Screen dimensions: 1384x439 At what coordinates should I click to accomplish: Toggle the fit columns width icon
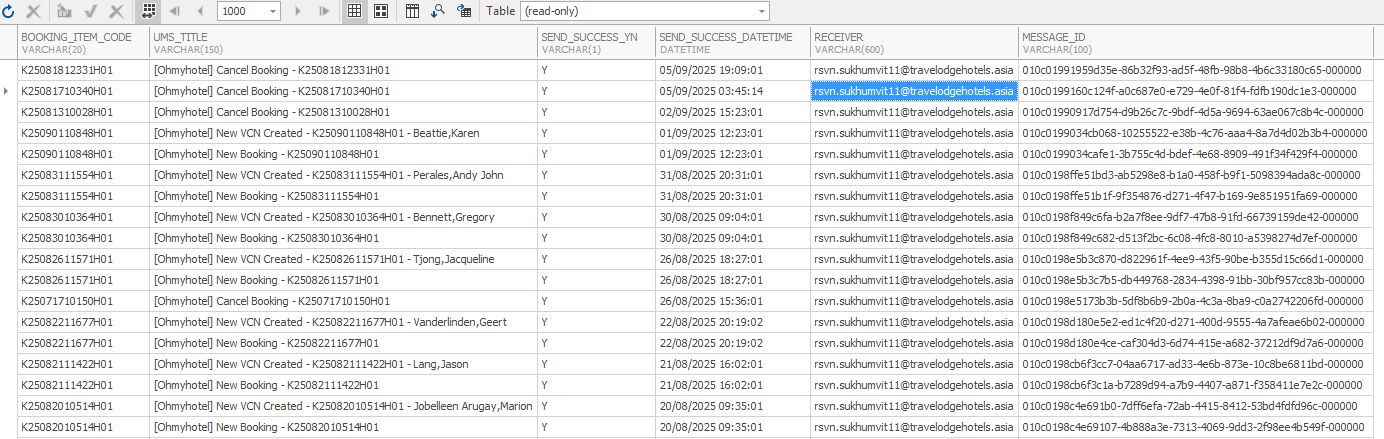coord(149,11)
